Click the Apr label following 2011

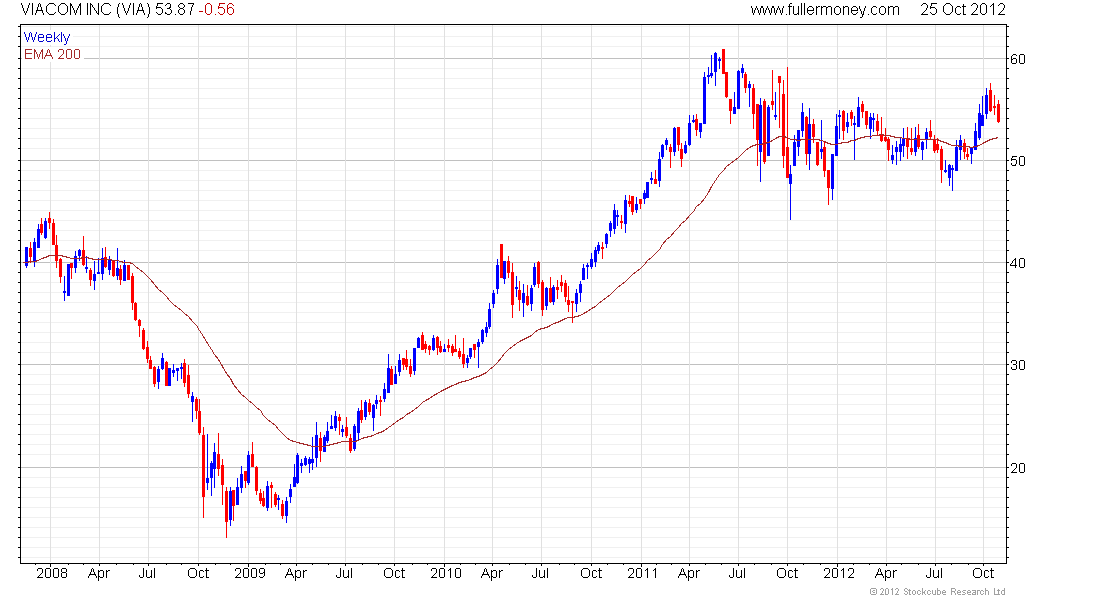click(689, 573)
